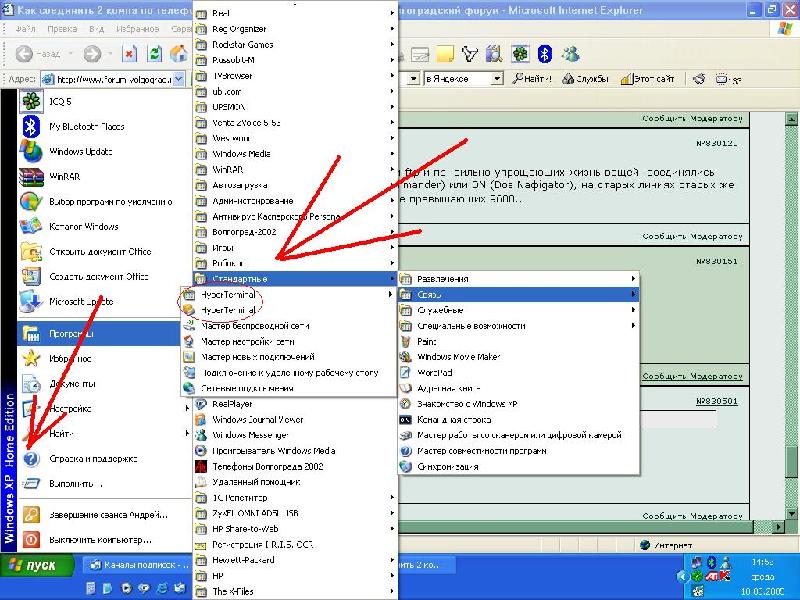This screenshot has height=600, width=800.
Task: Expand Специальные возможности submenu
Action: pos(519,326)
